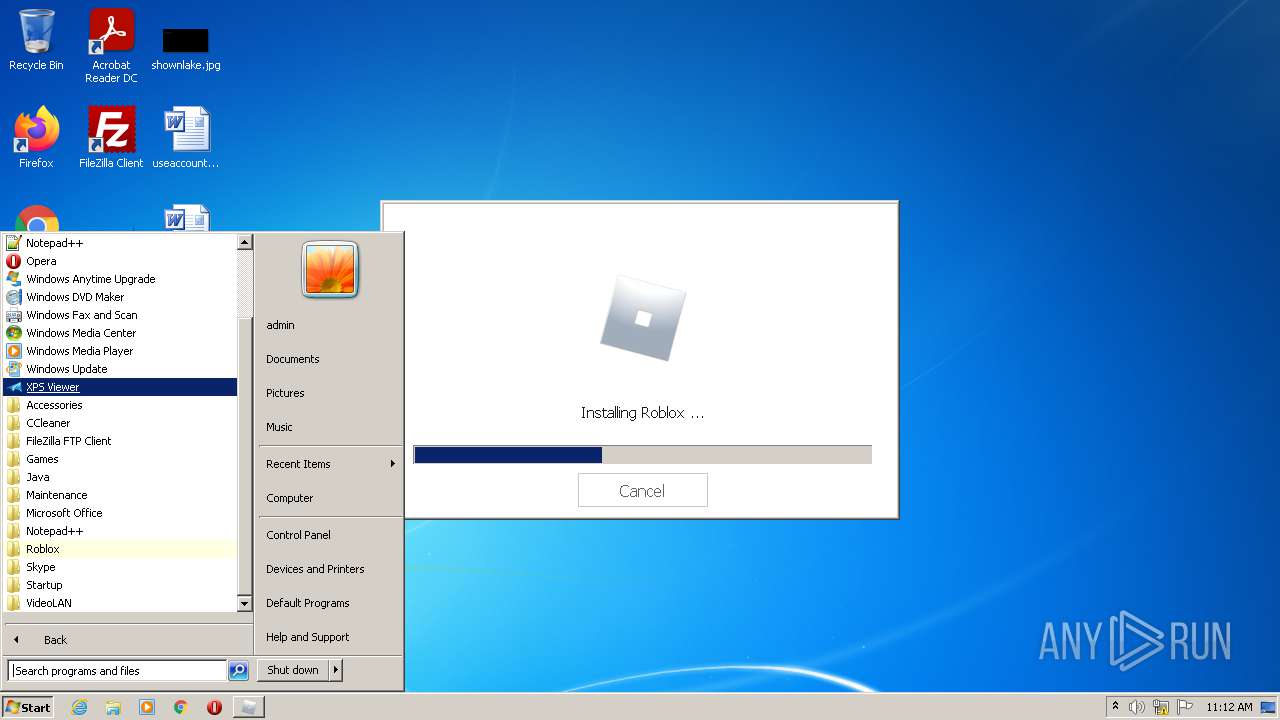1280x720 pixels.
Task: Open the Recycle Bin desktop icon
Action: tap(36, 40)
